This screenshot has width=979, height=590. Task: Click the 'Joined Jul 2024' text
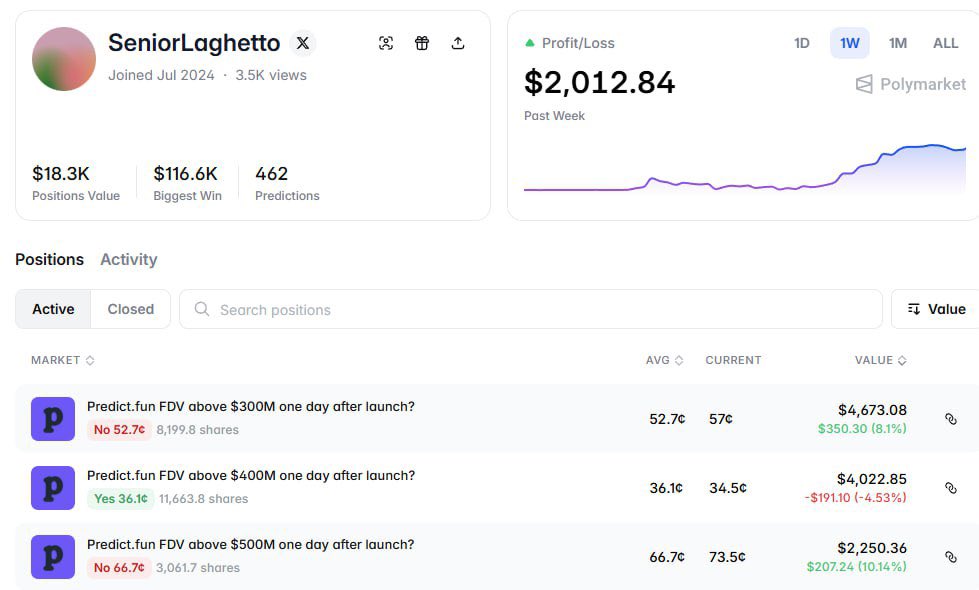(161, 75)
